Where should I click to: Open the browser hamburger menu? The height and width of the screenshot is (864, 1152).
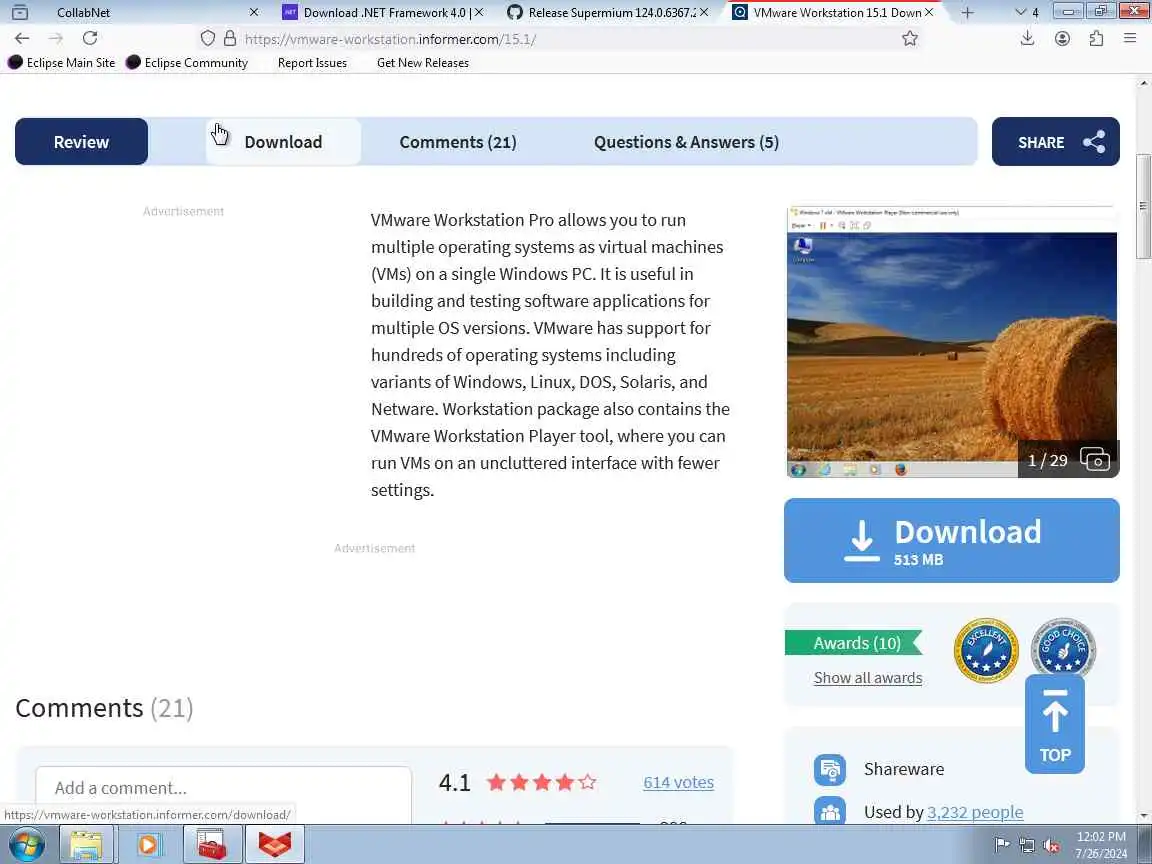pyautogui.click(x=1130, y=38)
